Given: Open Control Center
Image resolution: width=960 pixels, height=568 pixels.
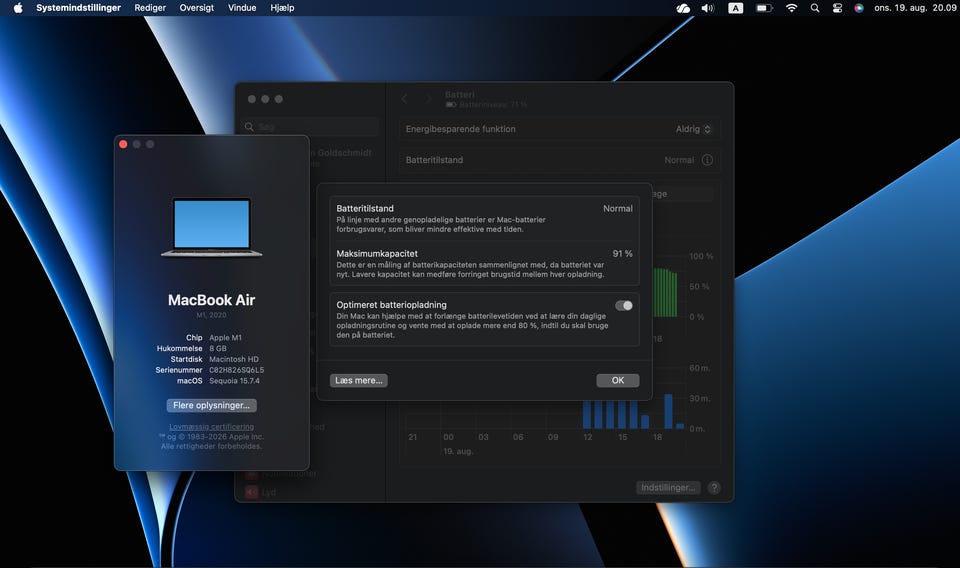Looking at the screenshot, I should coord(838,8).
